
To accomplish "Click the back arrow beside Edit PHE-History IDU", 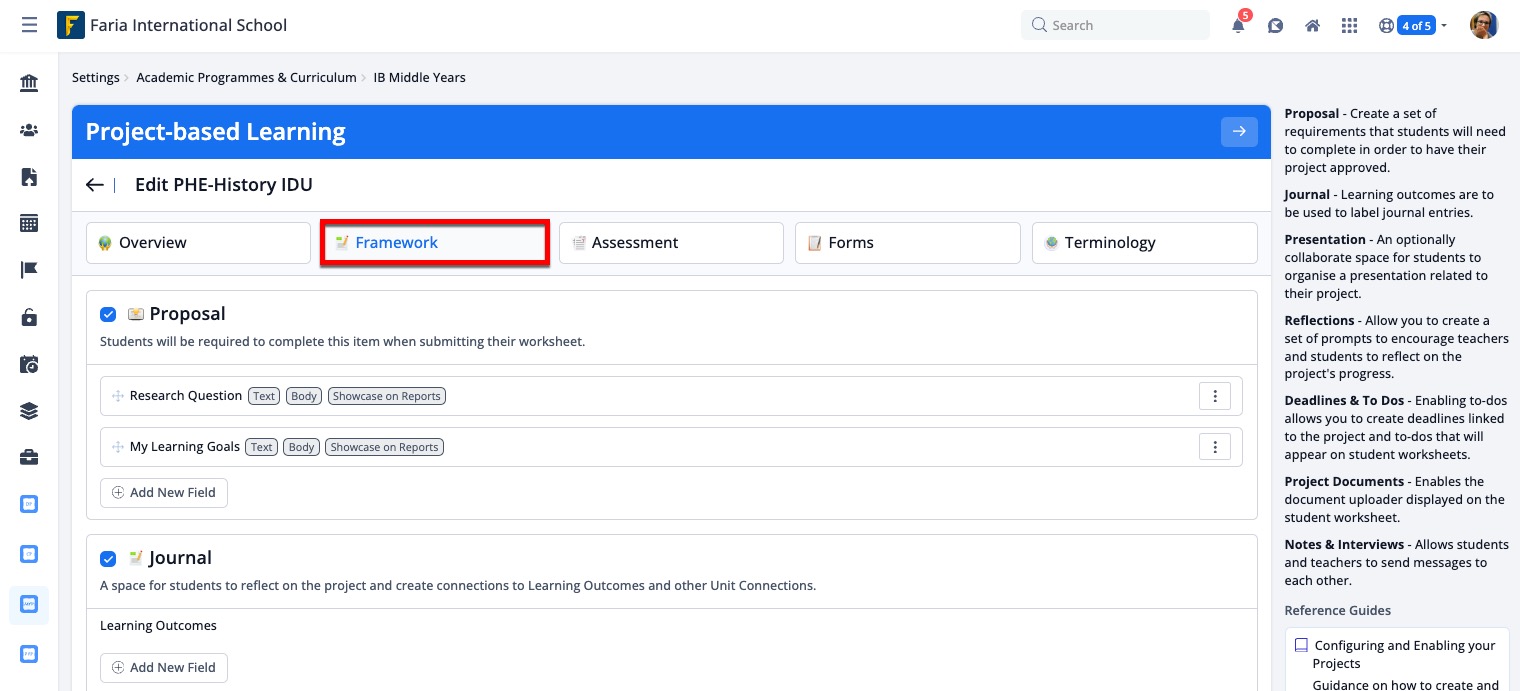I will (x=95, y=185).
